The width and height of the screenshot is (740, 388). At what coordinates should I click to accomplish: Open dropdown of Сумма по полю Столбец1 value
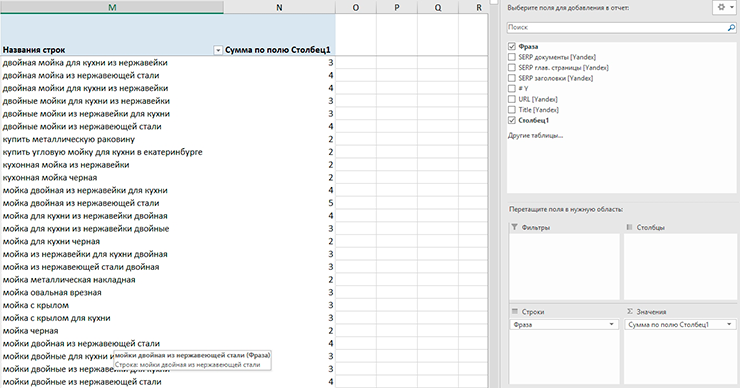[x=729, y=325]
